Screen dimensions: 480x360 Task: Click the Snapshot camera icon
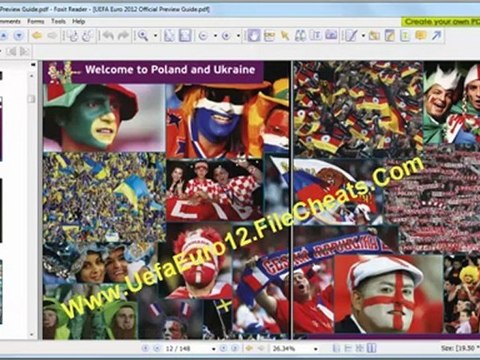pos(331,35)
